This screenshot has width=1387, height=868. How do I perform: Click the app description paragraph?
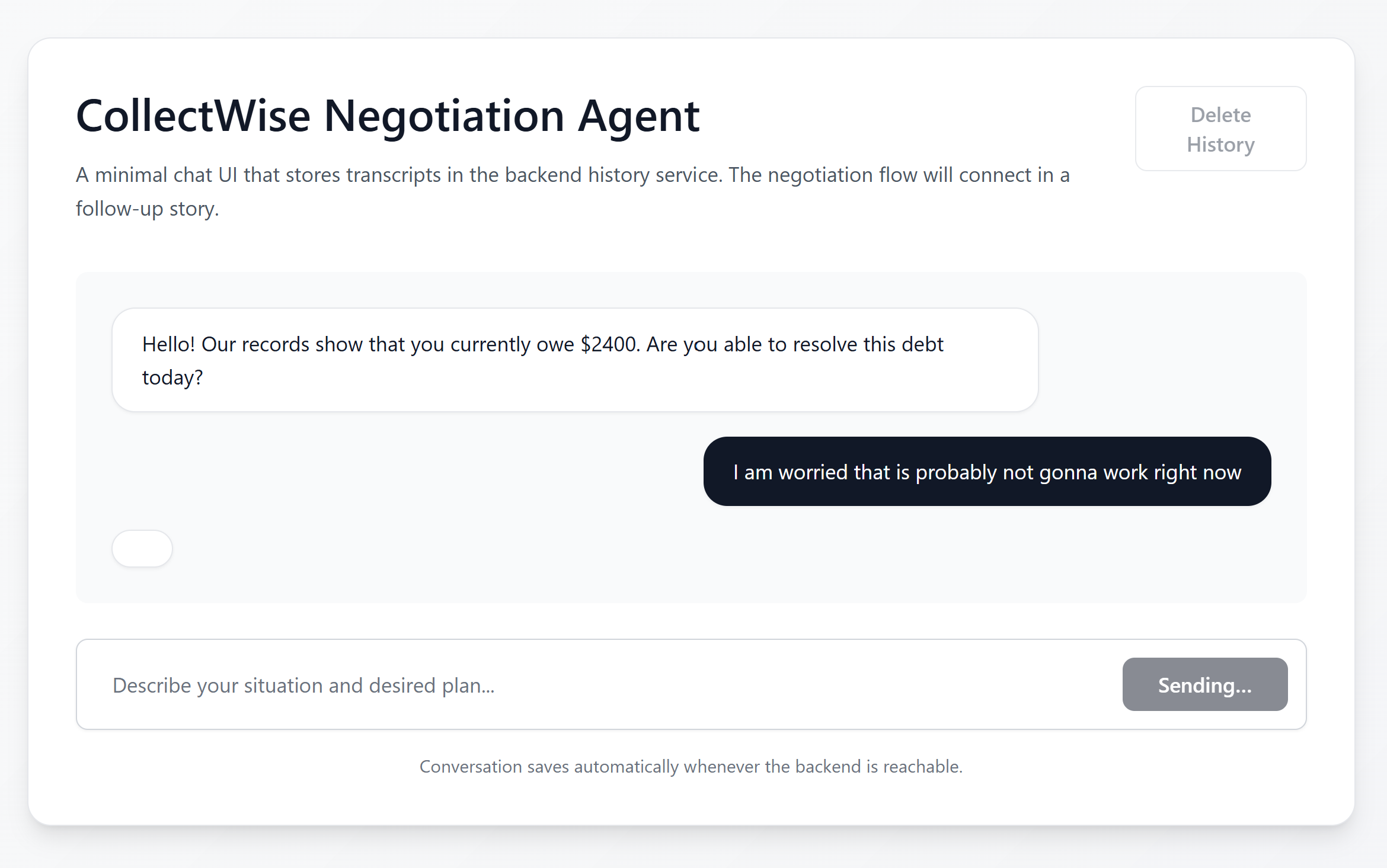(572, 190)
